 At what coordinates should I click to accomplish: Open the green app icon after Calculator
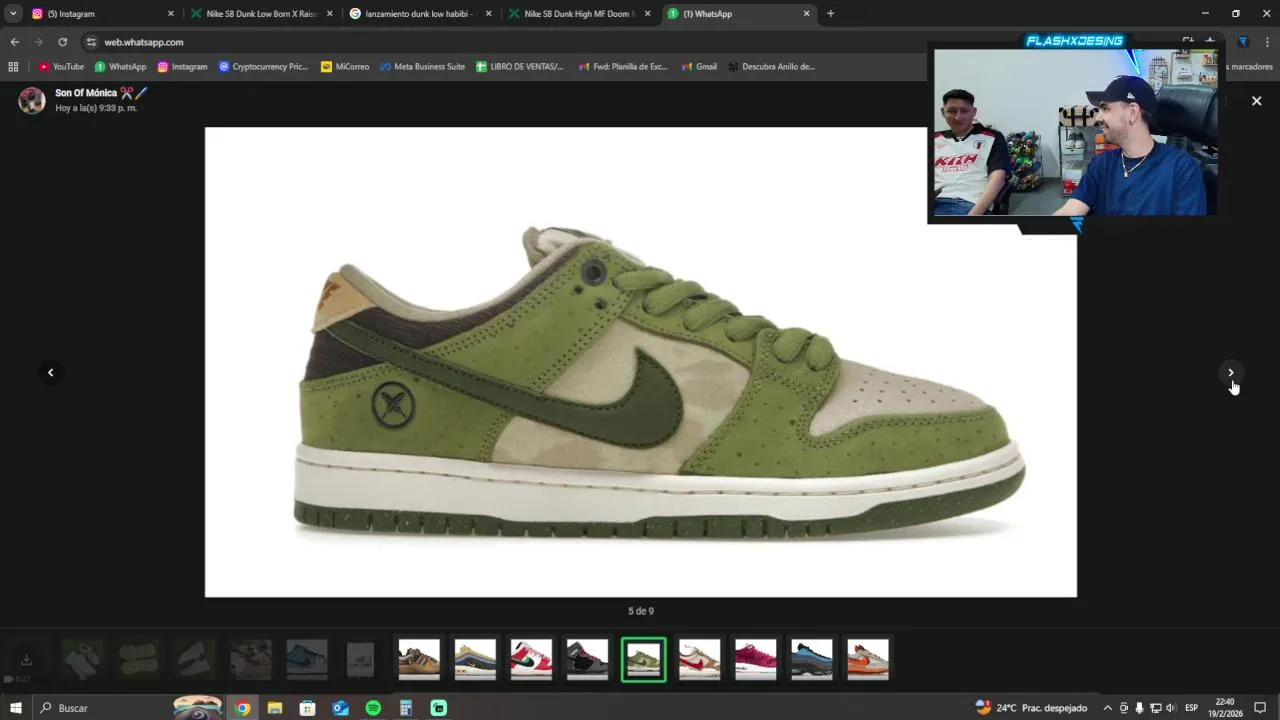pos(439,708)
